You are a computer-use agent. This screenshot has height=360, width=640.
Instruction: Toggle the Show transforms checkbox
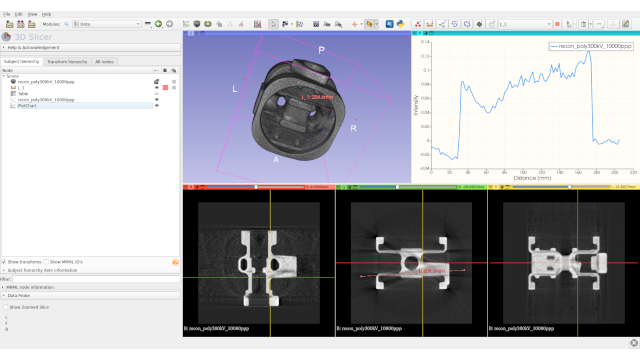(x=4, y=262)
